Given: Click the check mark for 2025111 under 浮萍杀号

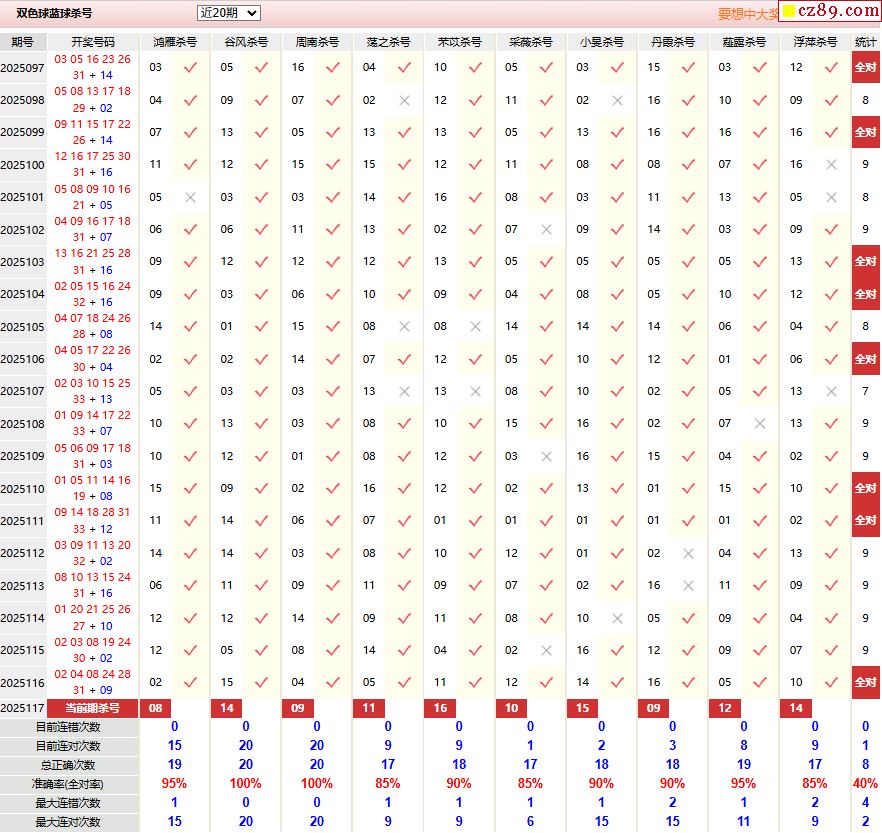Looking at the screenshot, I should [831, 521].
